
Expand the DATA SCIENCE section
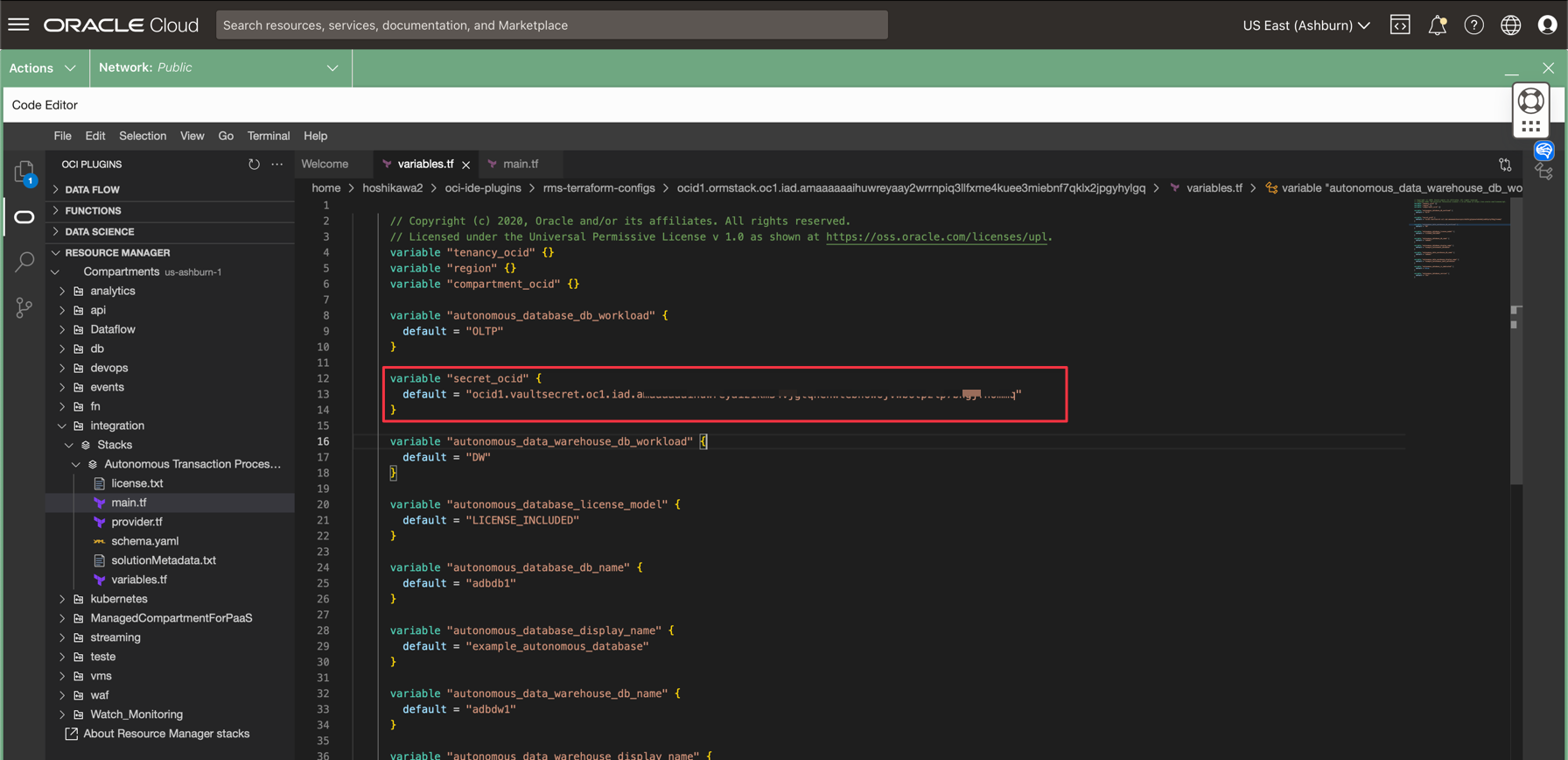[170, 232]
